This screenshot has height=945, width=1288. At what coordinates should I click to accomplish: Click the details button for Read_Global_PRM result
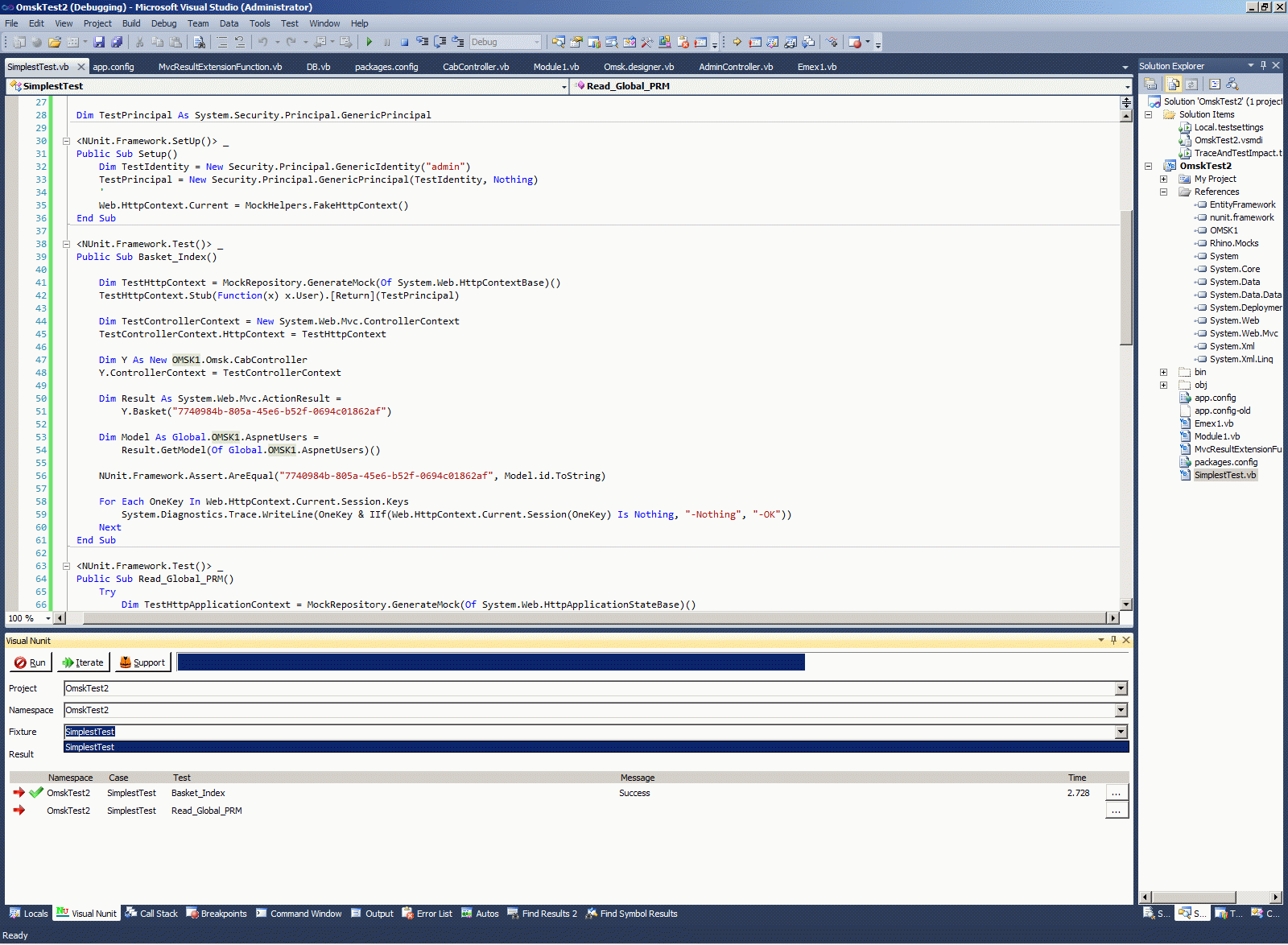1117,811
